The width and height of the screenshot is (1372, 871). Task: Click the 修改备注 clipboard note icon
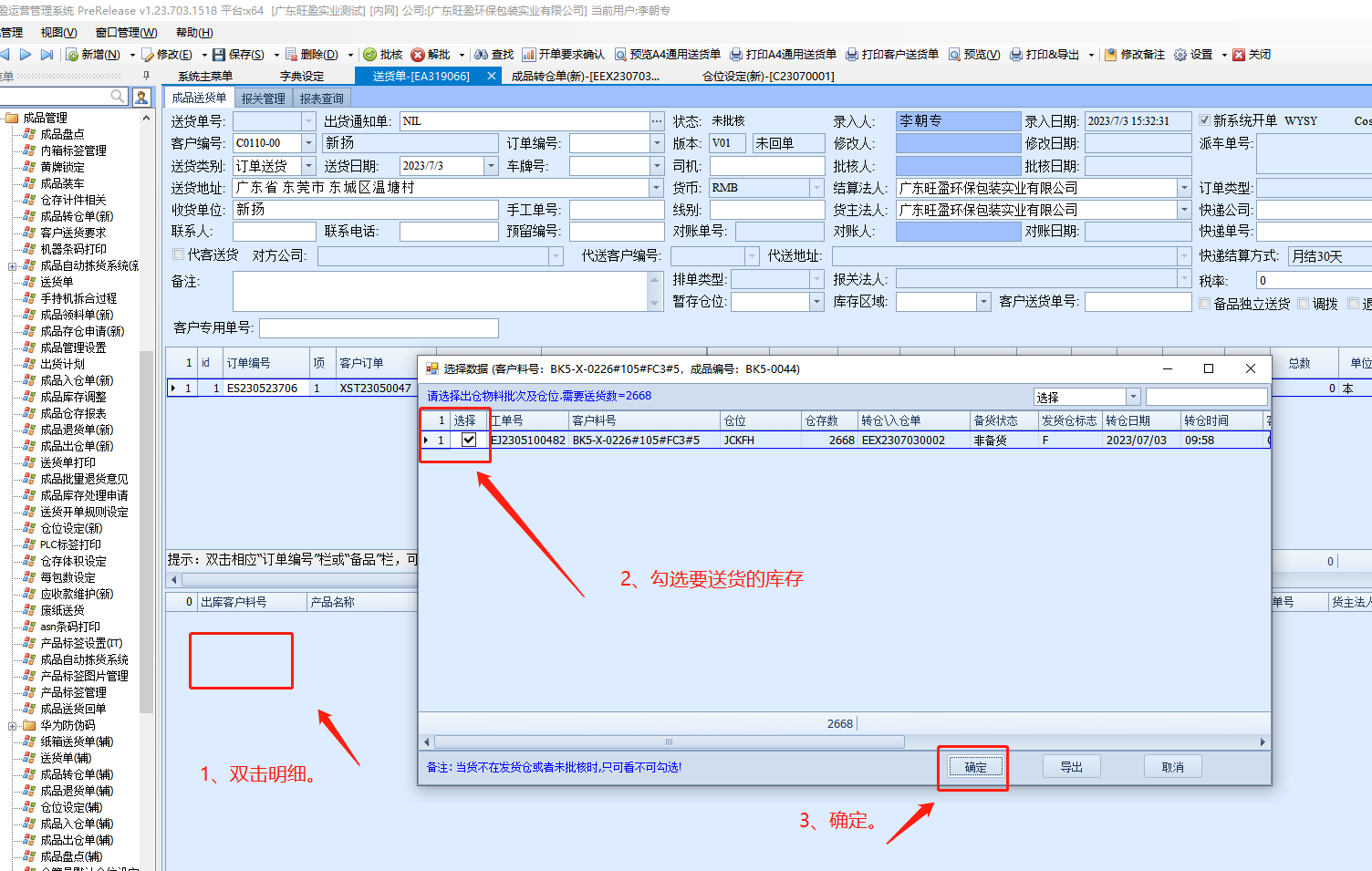[x=1110, y=55]
